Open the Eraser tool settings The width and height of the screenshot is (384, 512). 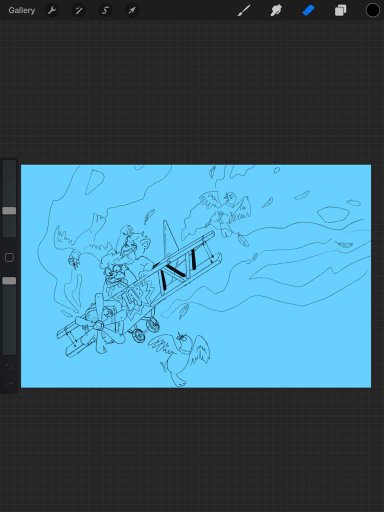pyautogui.click(x=308, y=10)
